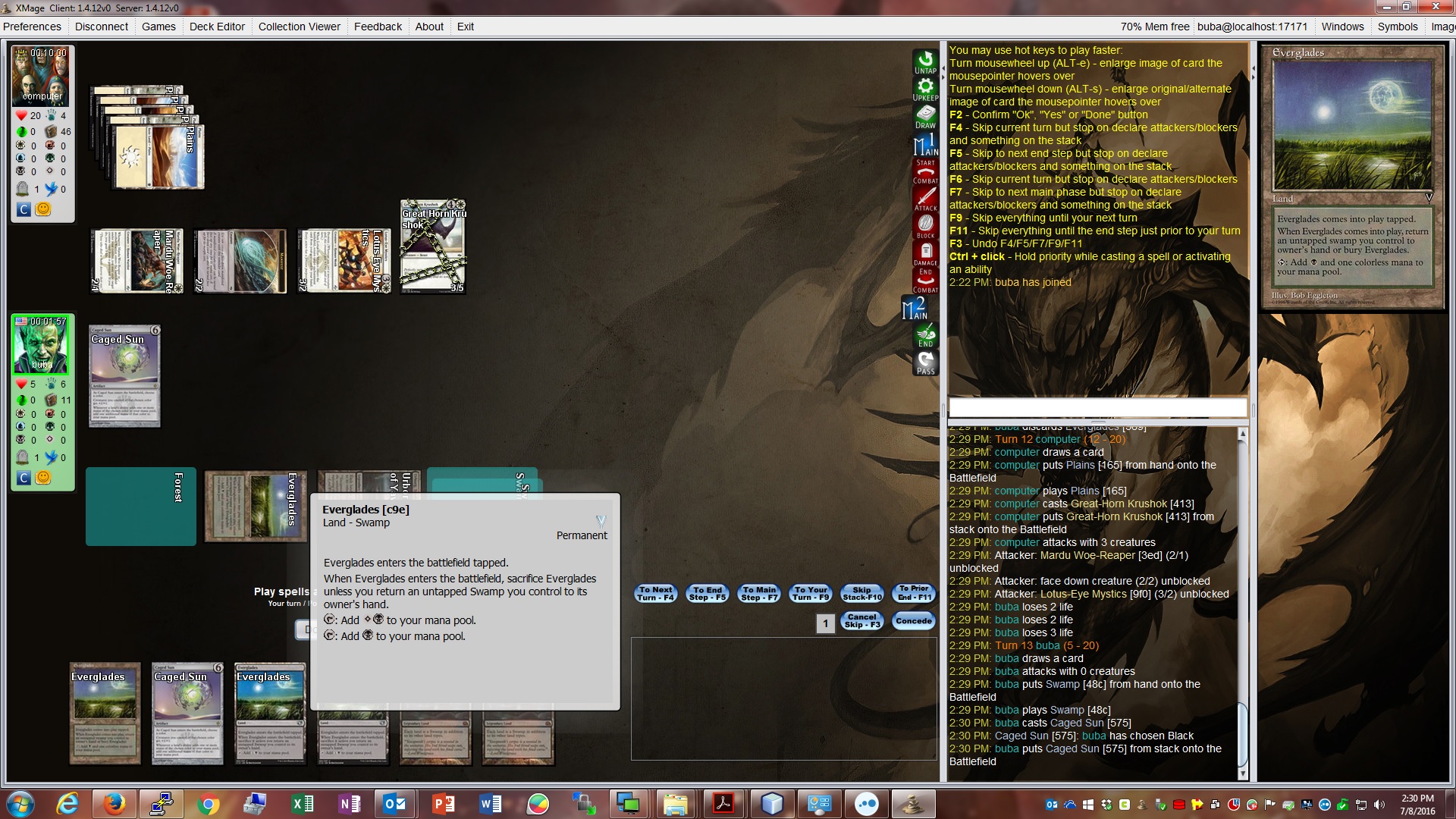Click the End turn cleanup icon

925,334
